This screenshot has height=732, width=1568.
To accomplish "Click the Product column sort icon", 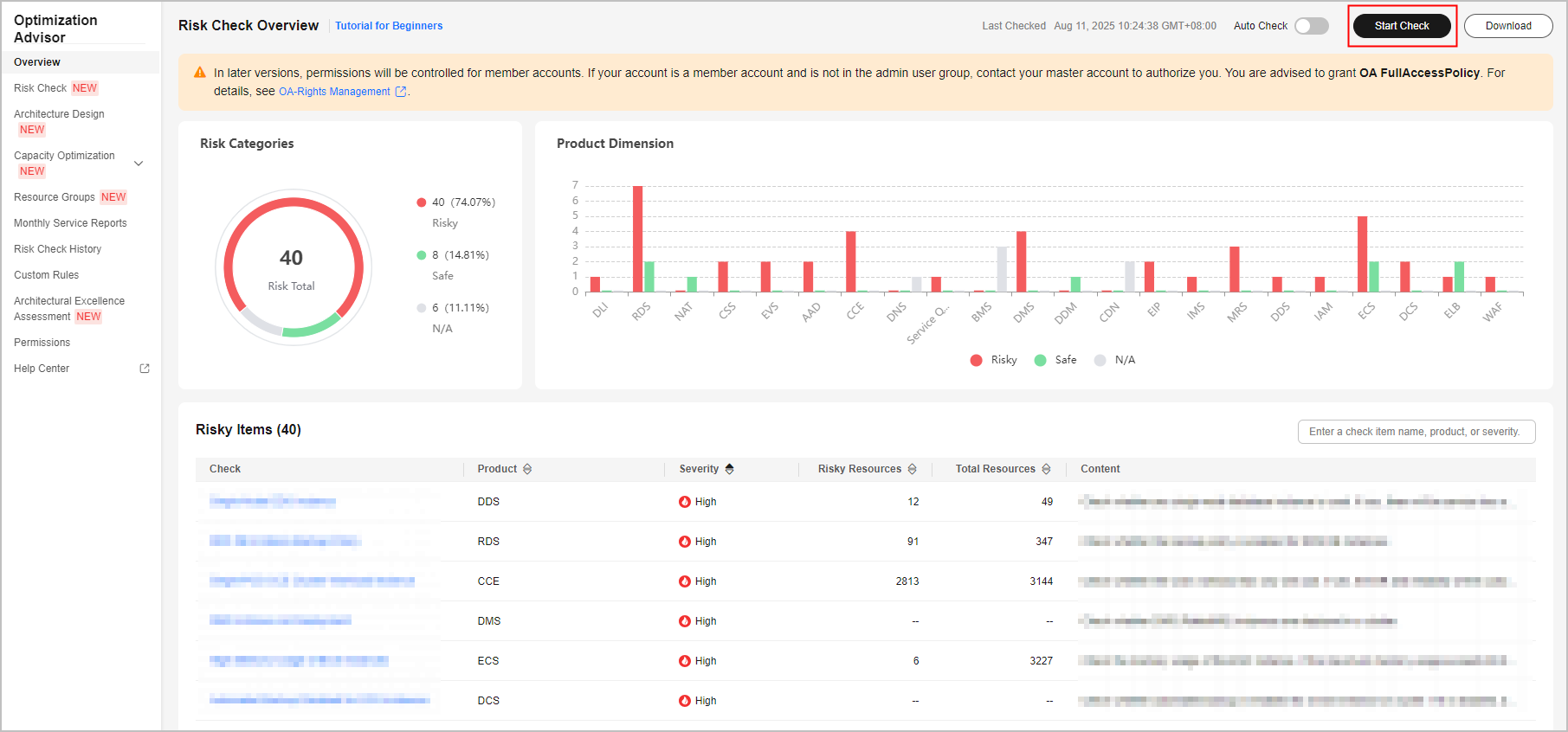I will [x=527, y=469].
